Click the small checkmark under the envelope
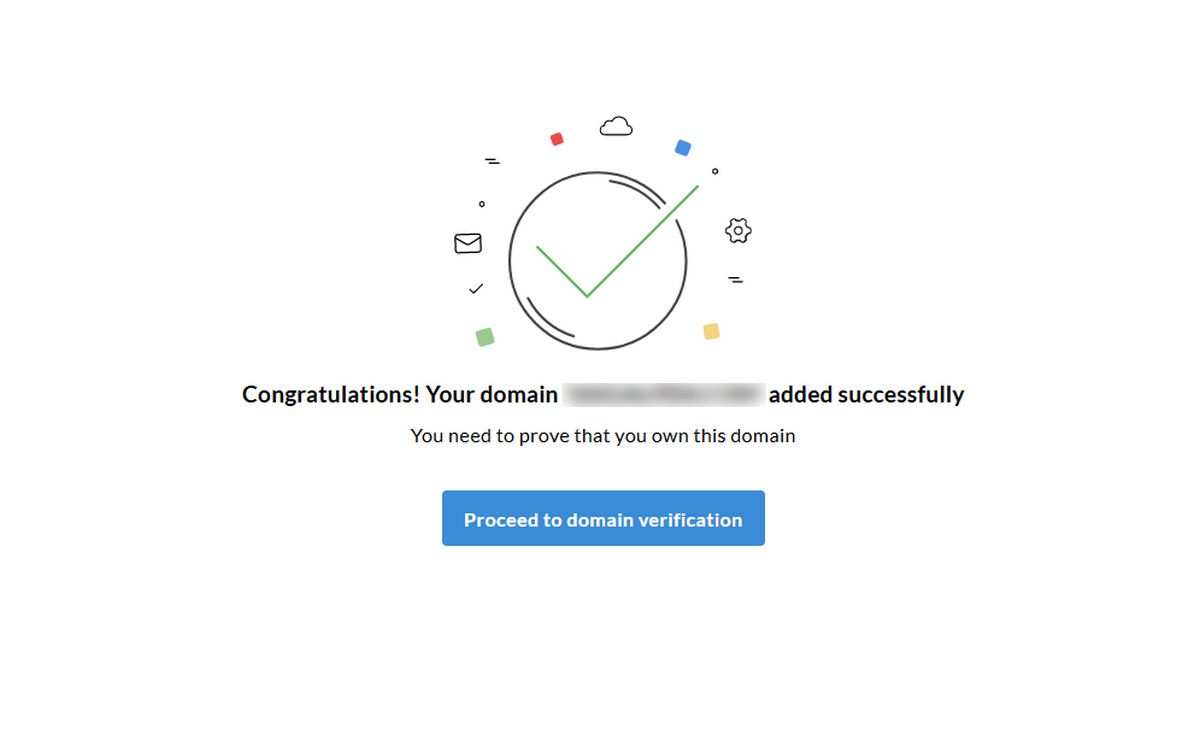The height and width of the screenshot is (729, 1200). [475, 288]
